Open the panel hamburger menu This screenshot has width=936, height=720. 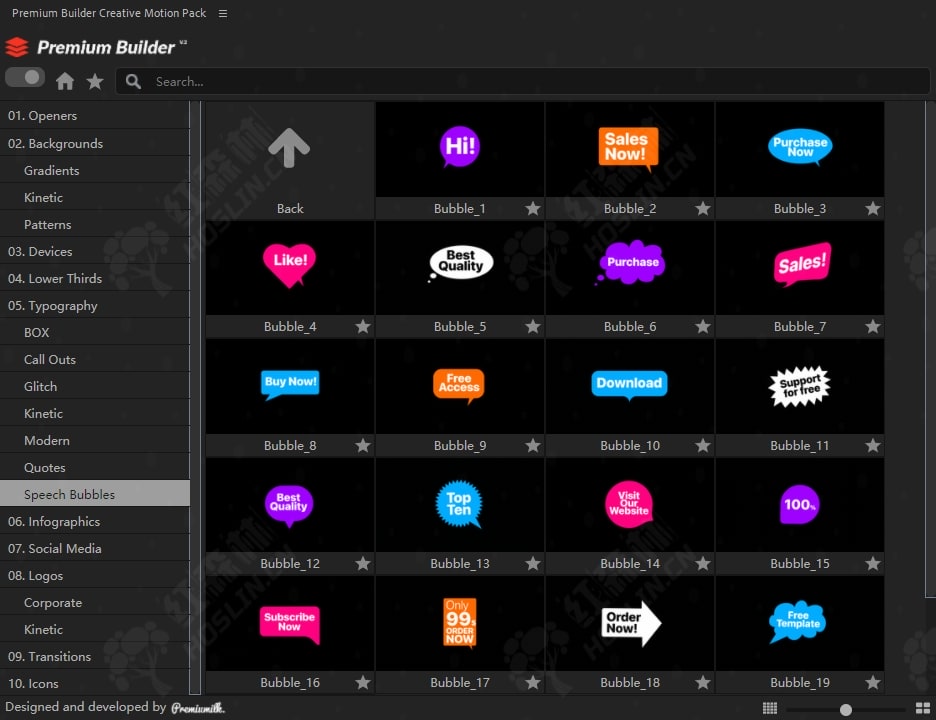pos(223,13)
